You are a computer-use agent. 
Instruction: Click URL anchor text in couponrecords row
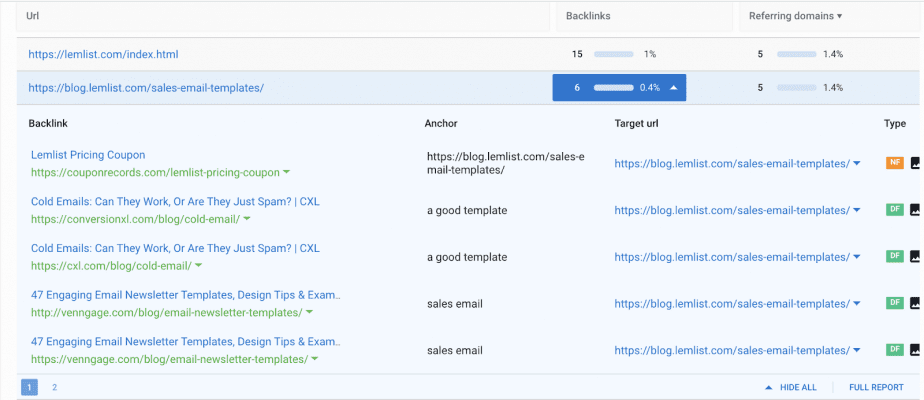pos(506,163)
